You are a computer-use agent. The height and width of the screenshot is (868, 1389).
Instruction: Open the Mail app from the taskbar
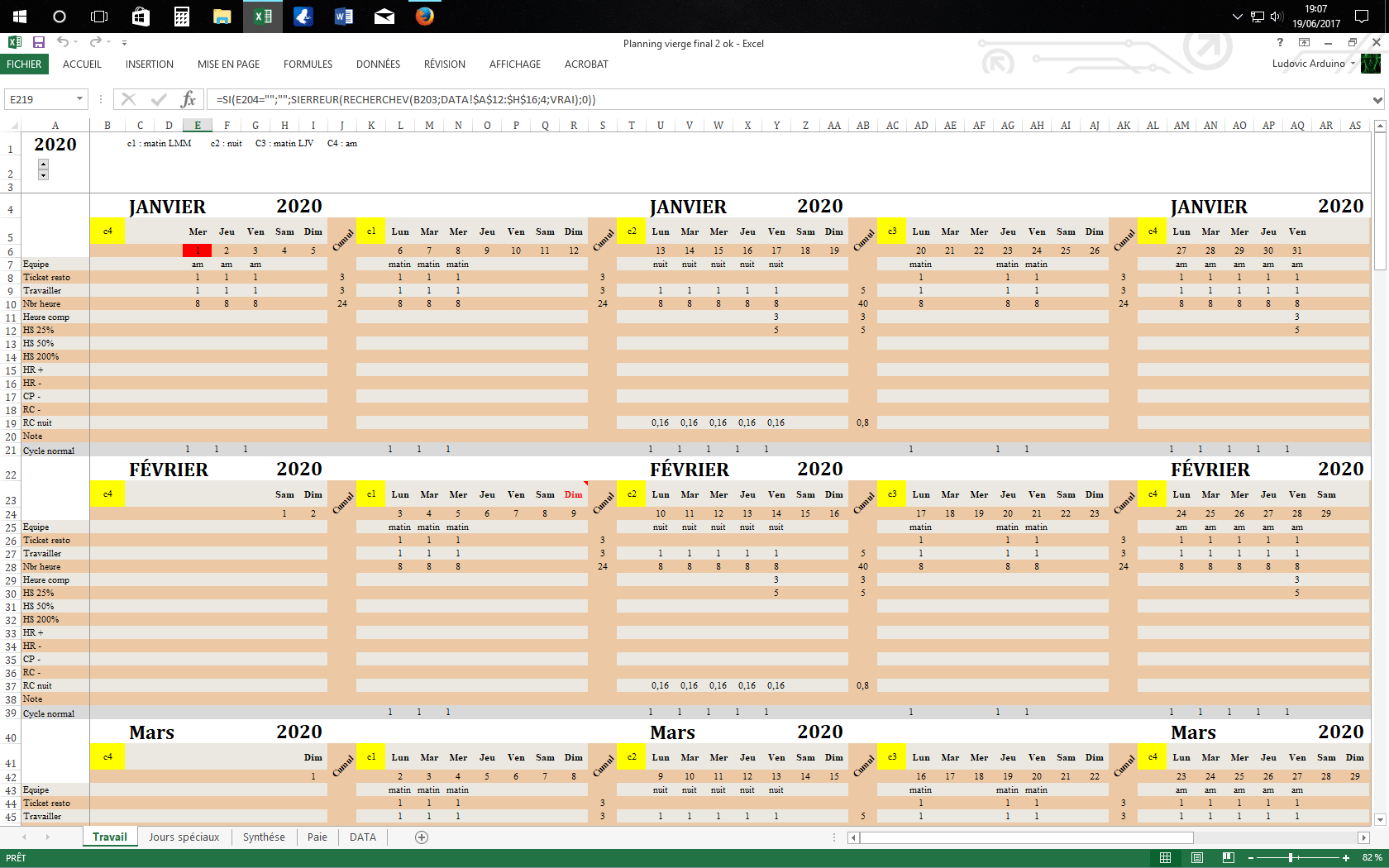[384, 17]
